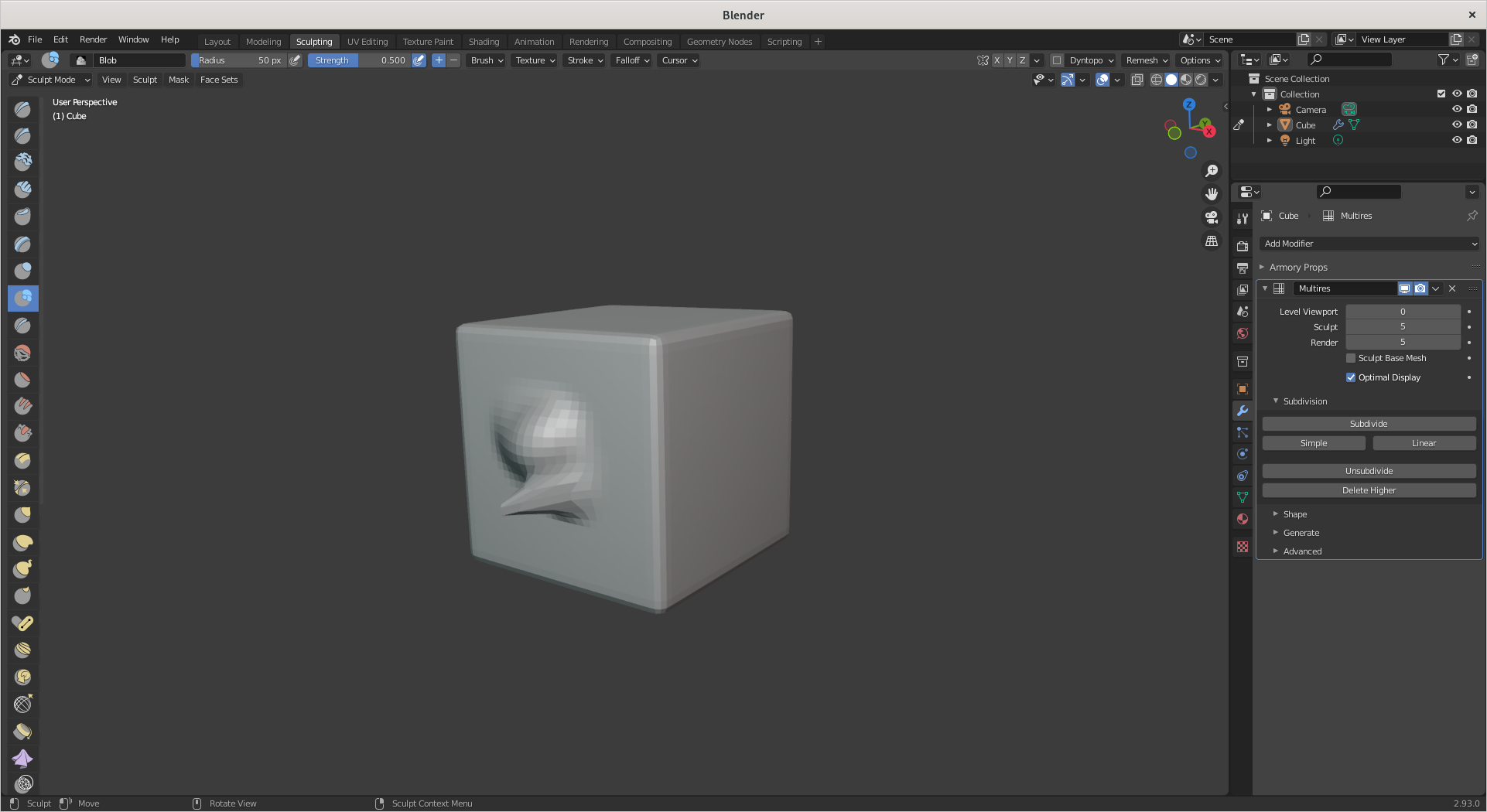The width and height of the screenshot is (1487, 812).
Task: Open the File menu
Action: (x=35, y=39)
